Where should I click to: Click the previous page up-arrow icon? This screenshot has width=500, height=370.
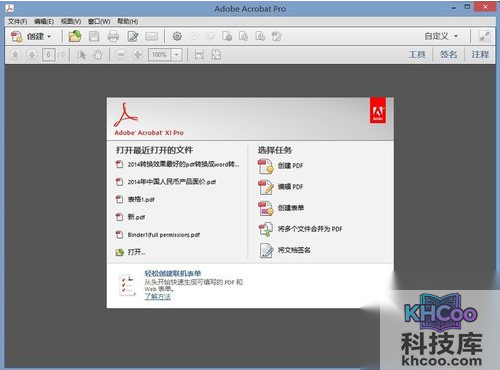pyautogui.click(x=15, y=54)
